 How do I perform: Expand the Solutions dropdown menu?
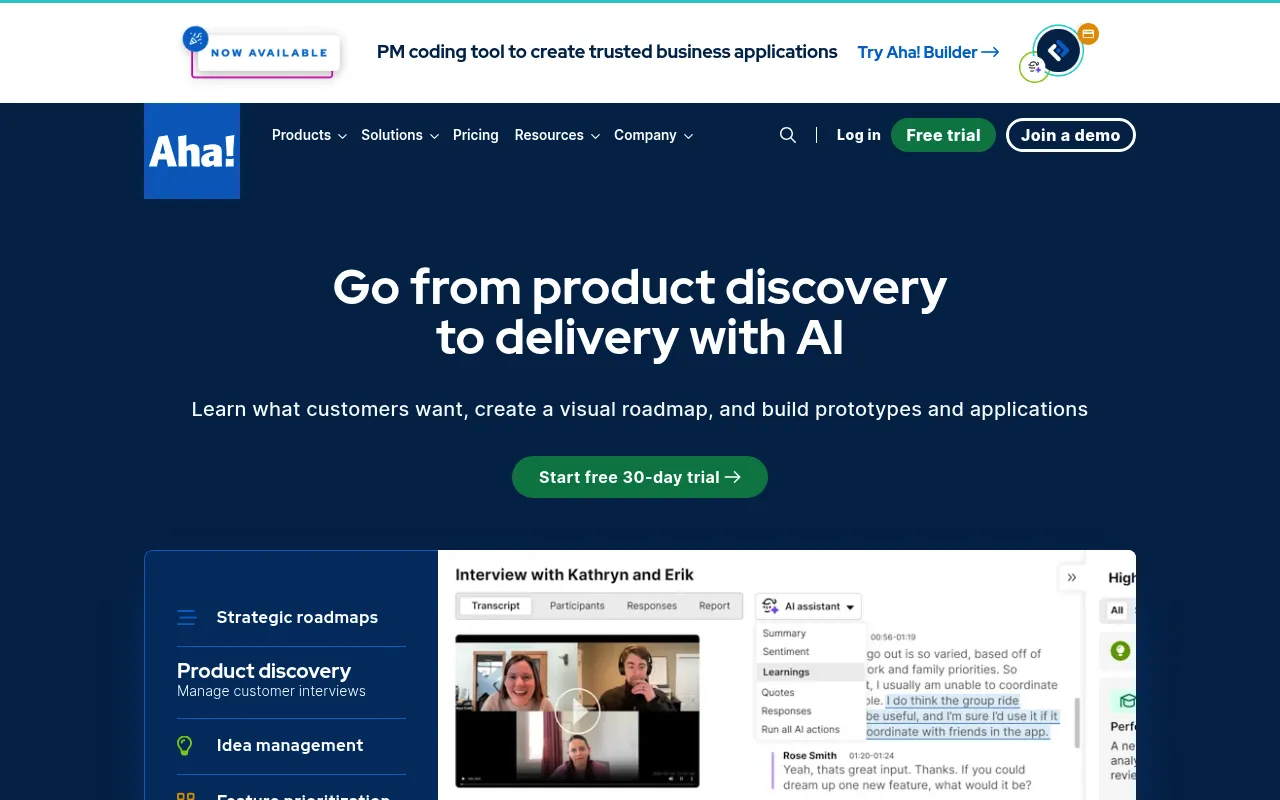coord(400,135)
